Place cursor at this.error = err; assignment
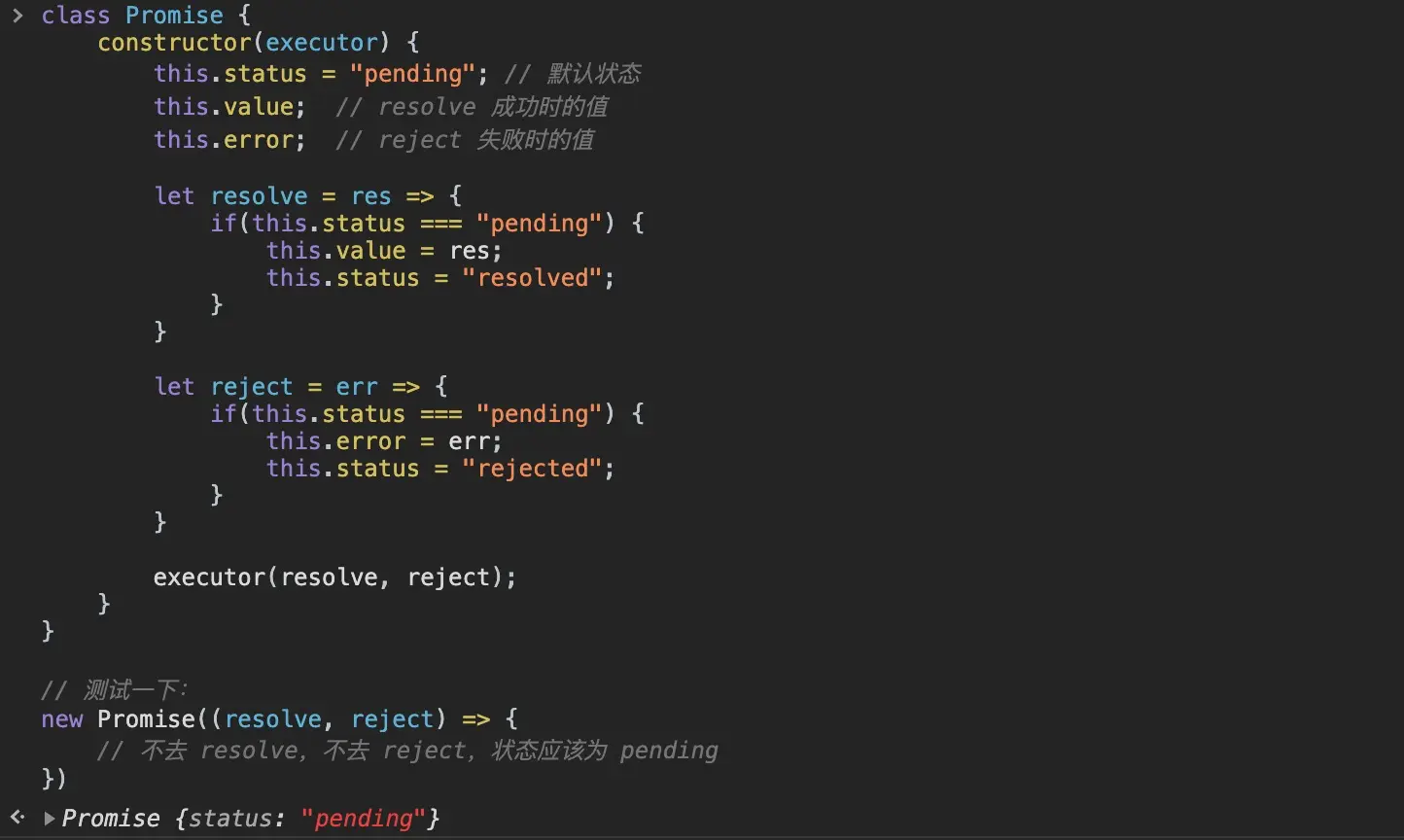Screen dimensions: 1404x840 click(384, 441)
